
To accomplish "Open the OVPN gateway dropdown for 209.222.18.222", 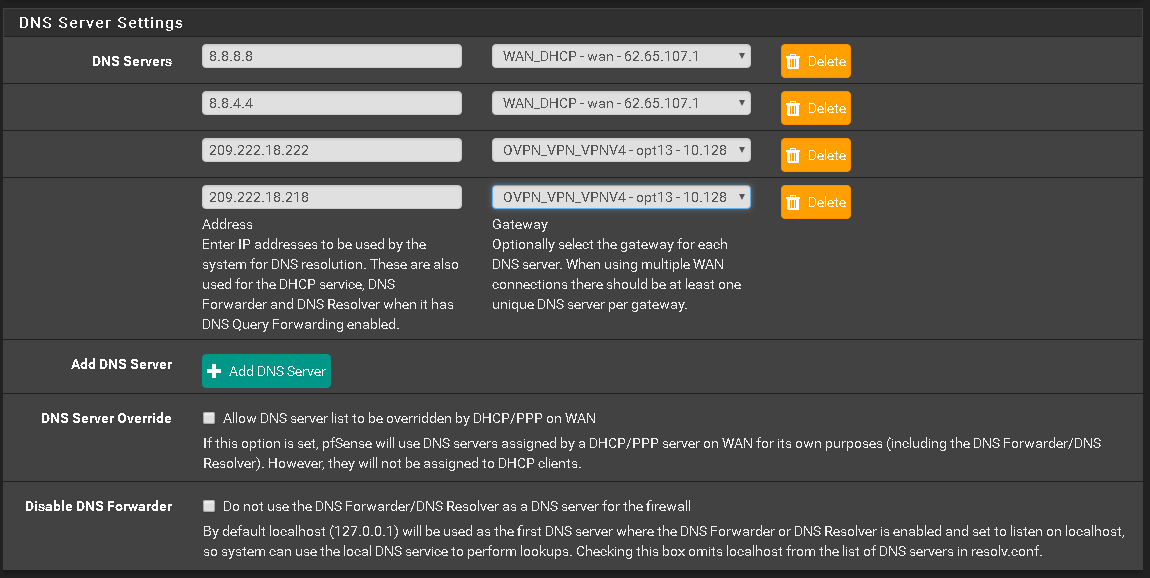I will 621,150.
